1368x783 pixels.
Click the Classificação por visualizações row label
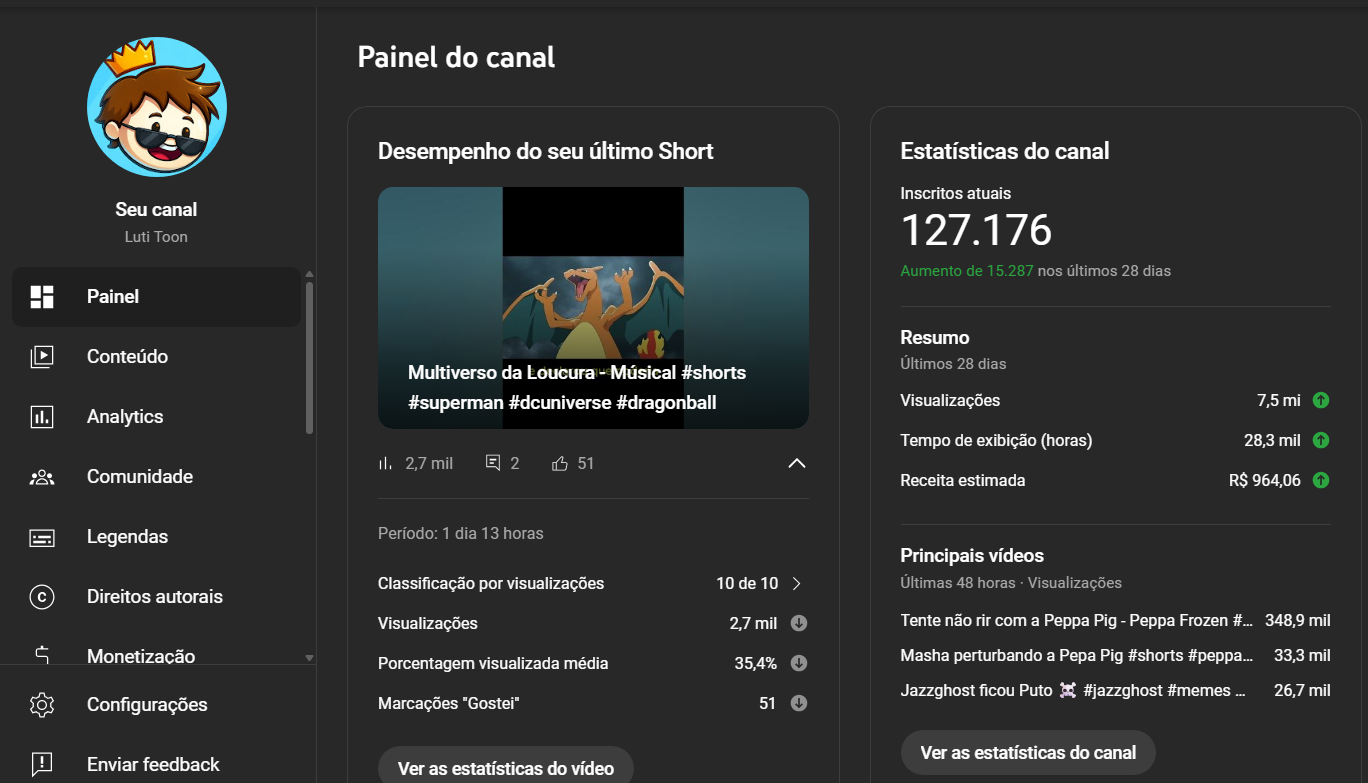[491, 583]
